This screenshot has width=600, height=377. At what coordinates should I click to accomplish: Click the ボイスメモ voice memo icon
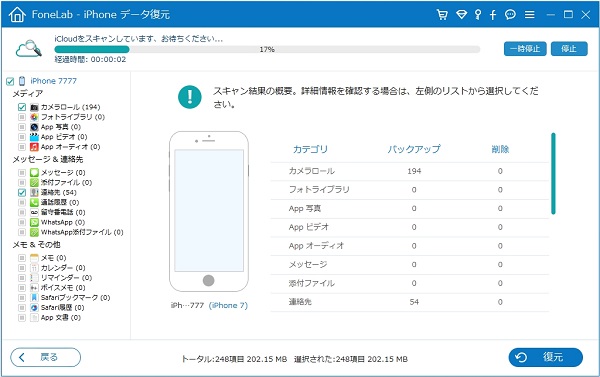[x=34, y=288]
